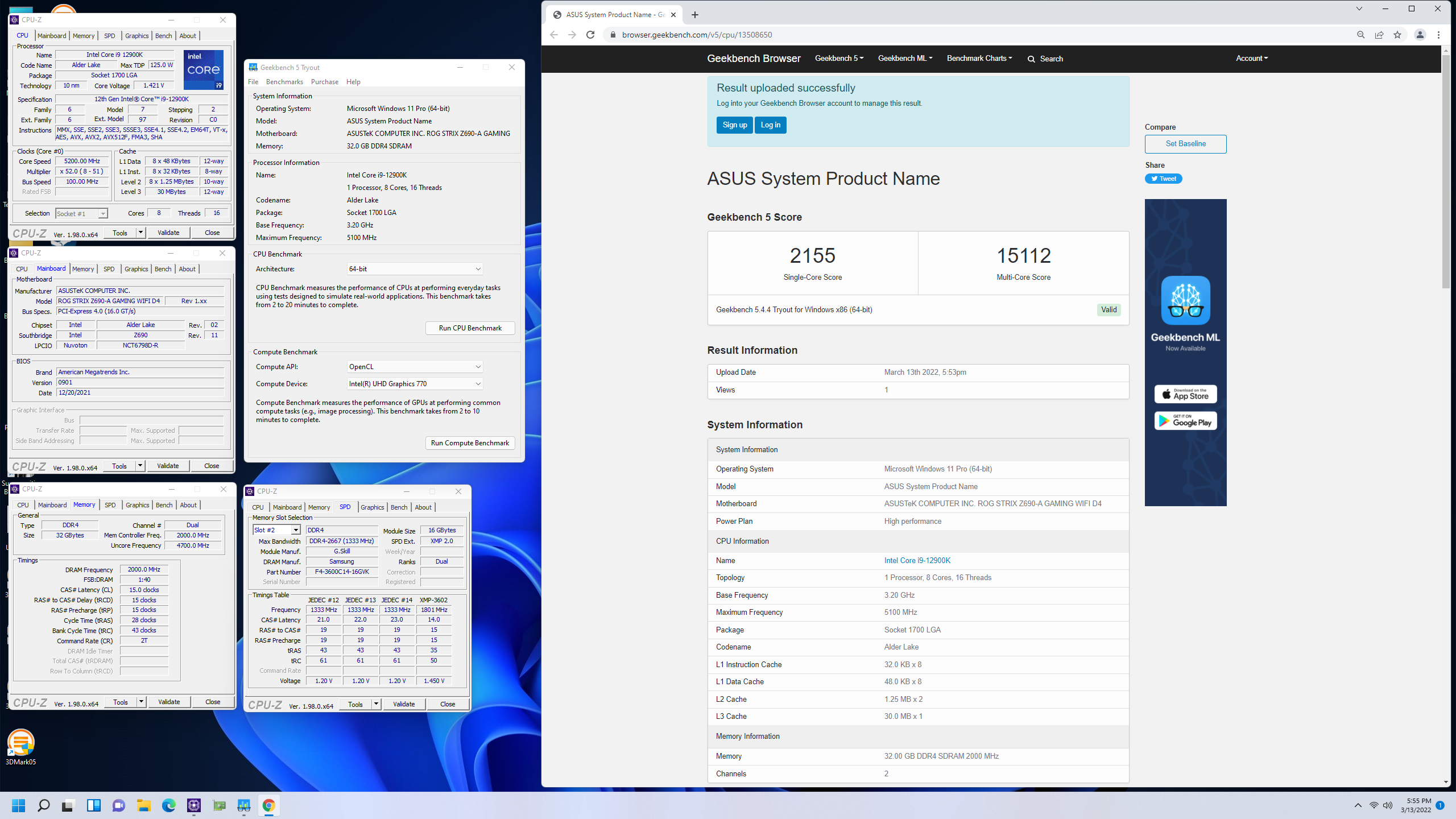This screenshot has height=819, width=1456.
Task: Click the zoom magnifier icon in address bar
Action: (1361, 35)
